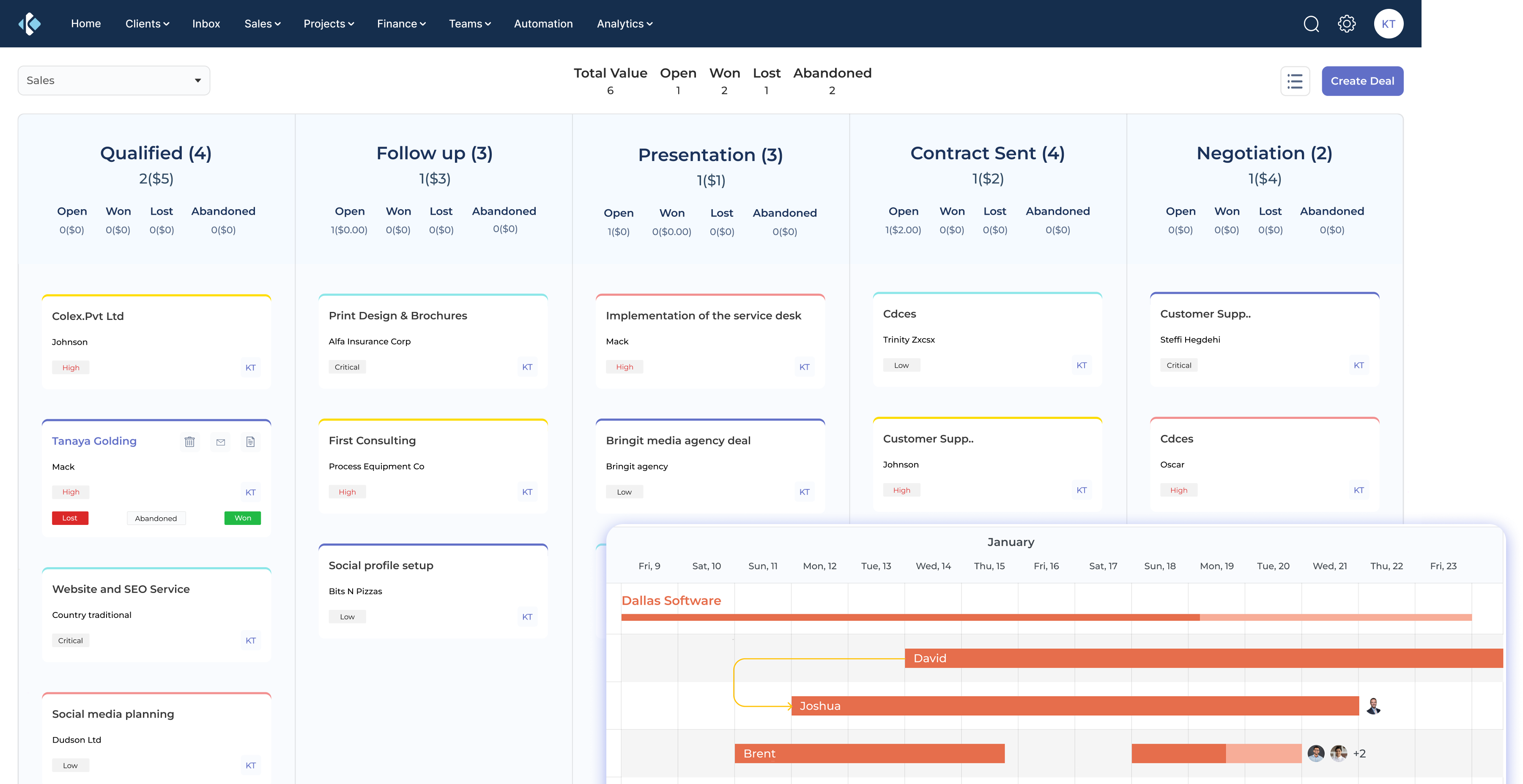Expand the Projects menu
The height and width of the screenshot is (784, 1523).
(329, 24)
